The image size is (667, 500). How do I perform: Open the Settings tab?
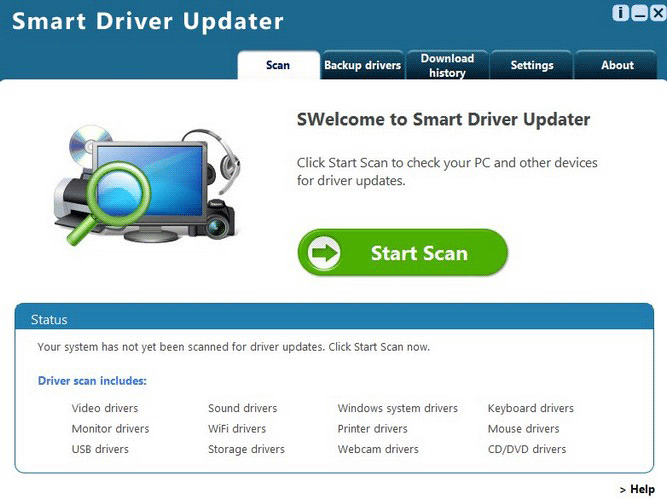coord(532,65)
